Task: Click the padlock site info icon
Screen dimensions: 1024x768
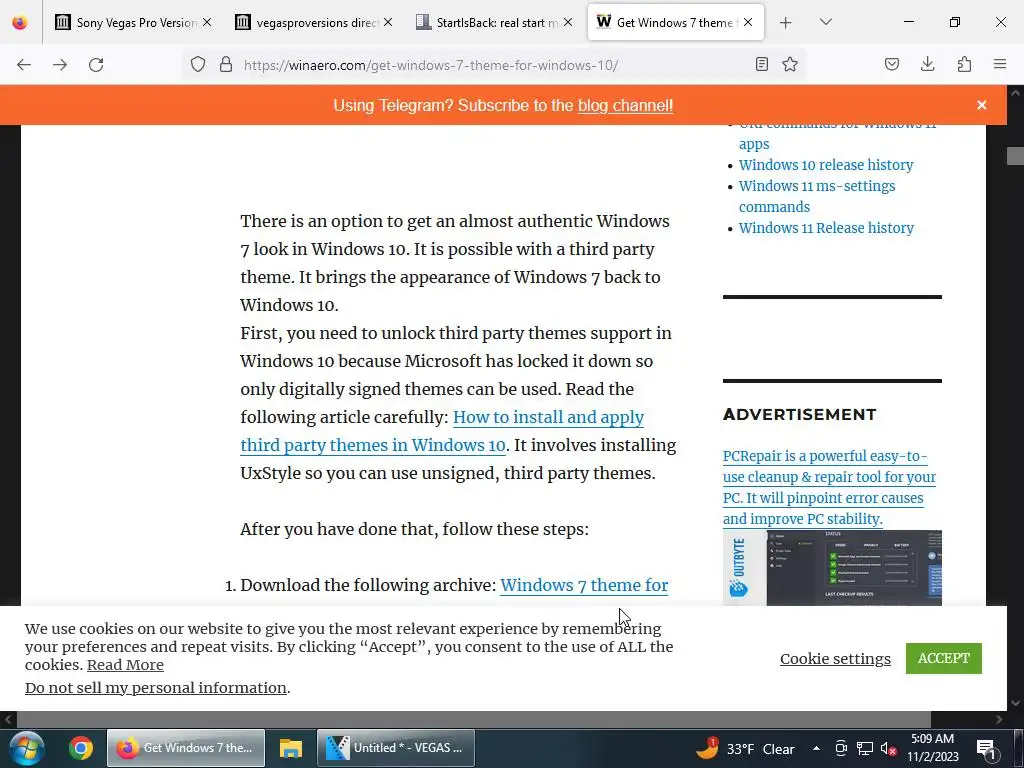Action: [x=226, y=64]
